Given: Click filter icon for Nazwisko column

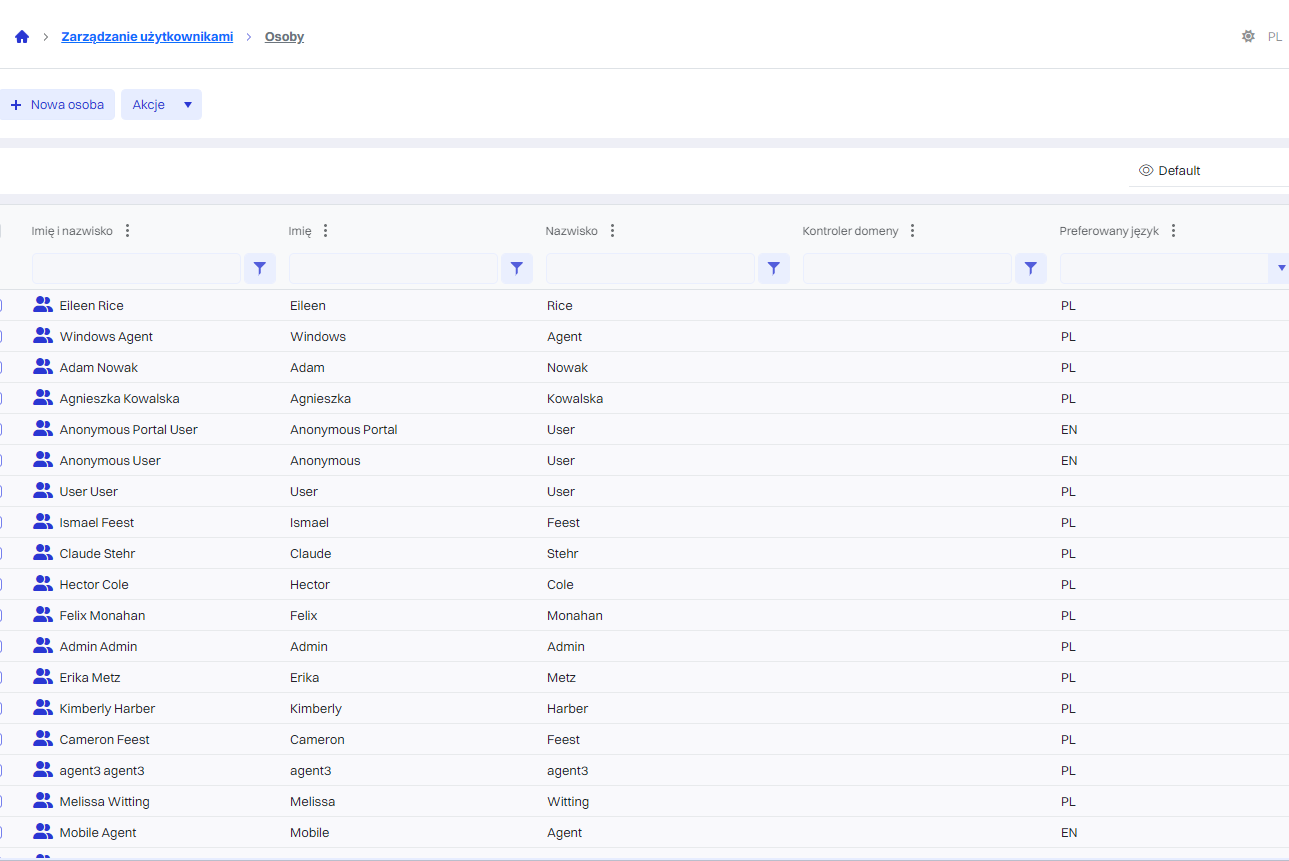Looking at the screenshot, I should [x=774, y=268].
